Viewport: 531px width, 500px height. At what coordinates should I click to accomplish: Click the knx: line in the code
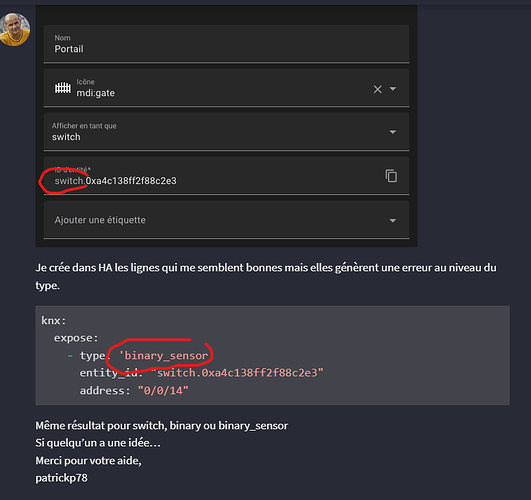click(54, 320)
